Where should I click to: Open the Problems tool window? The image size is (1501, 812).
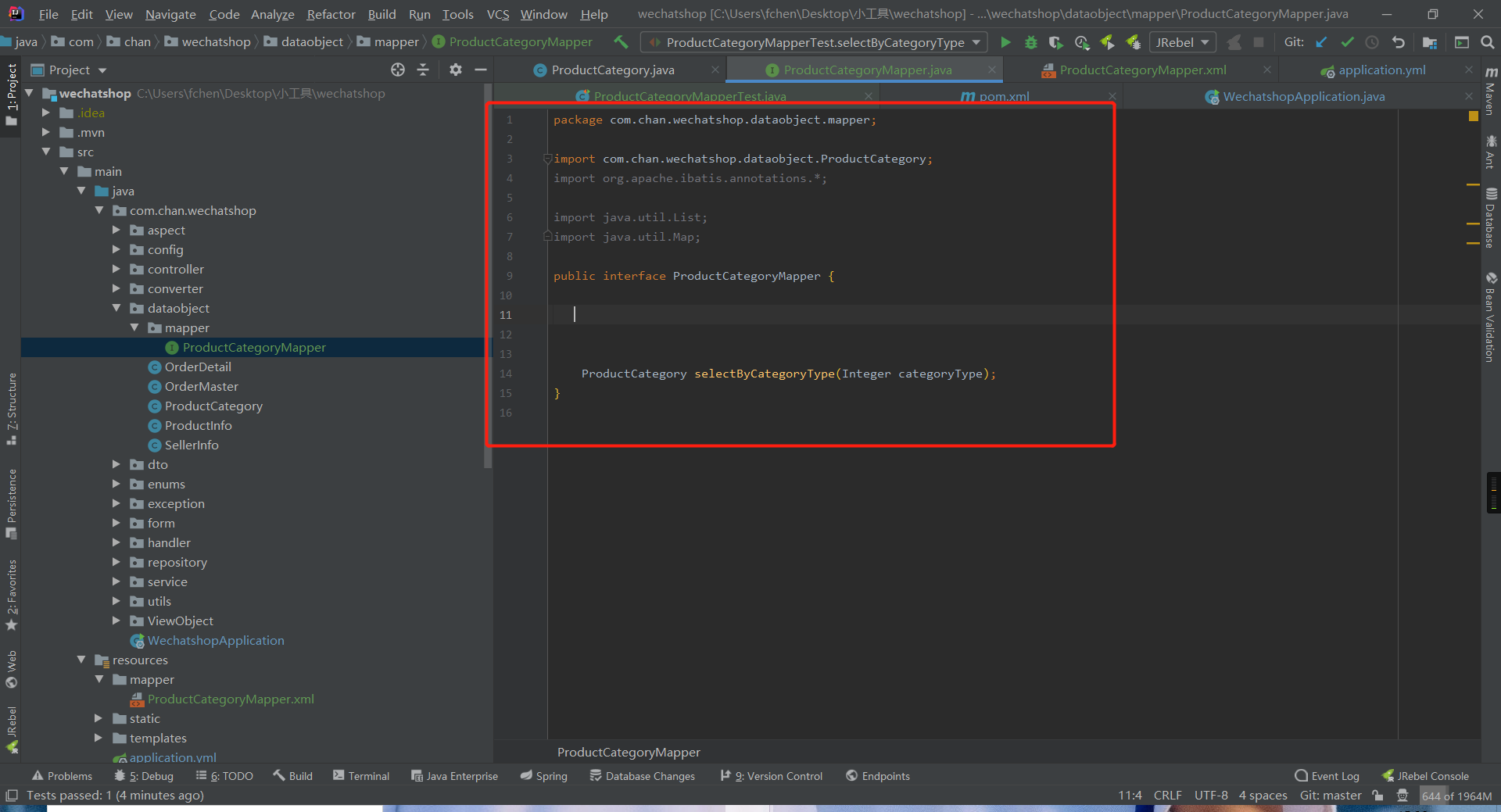(62, 776)
